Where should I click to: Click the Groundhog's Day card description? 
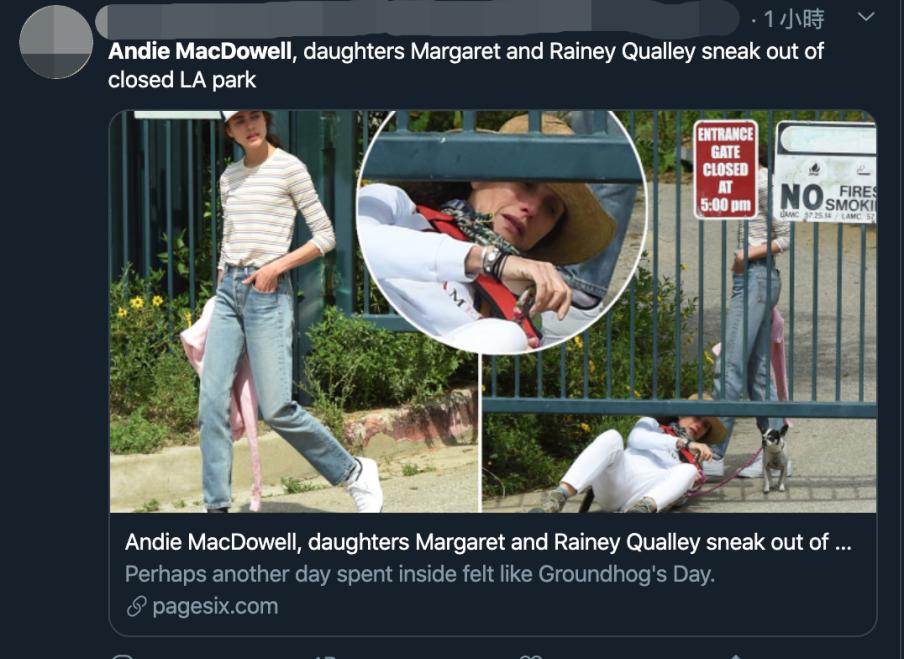420,574
